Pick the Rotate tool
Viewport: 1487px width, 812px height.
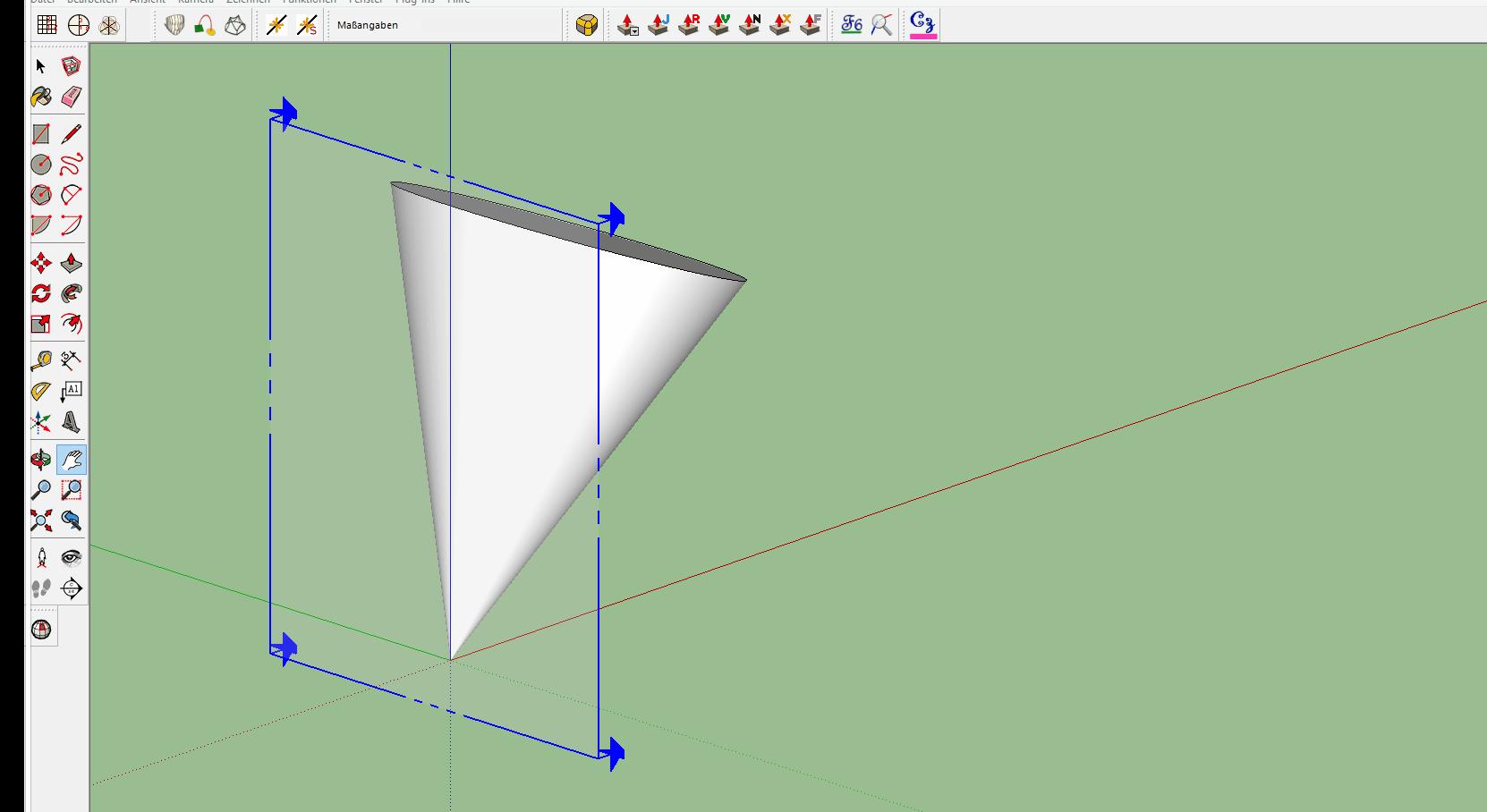click(41, 293)
